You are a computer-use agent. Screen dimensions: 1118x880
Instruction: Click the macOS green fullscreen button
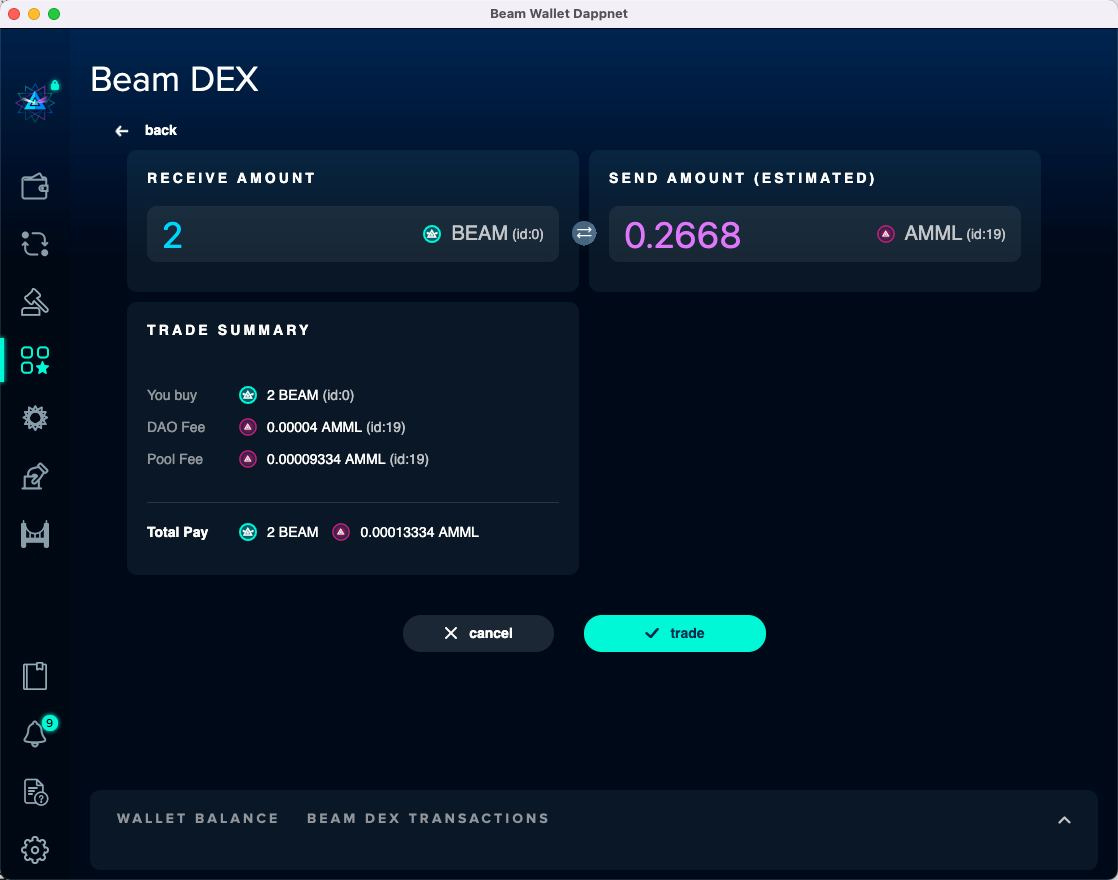(x=54, y=14)
